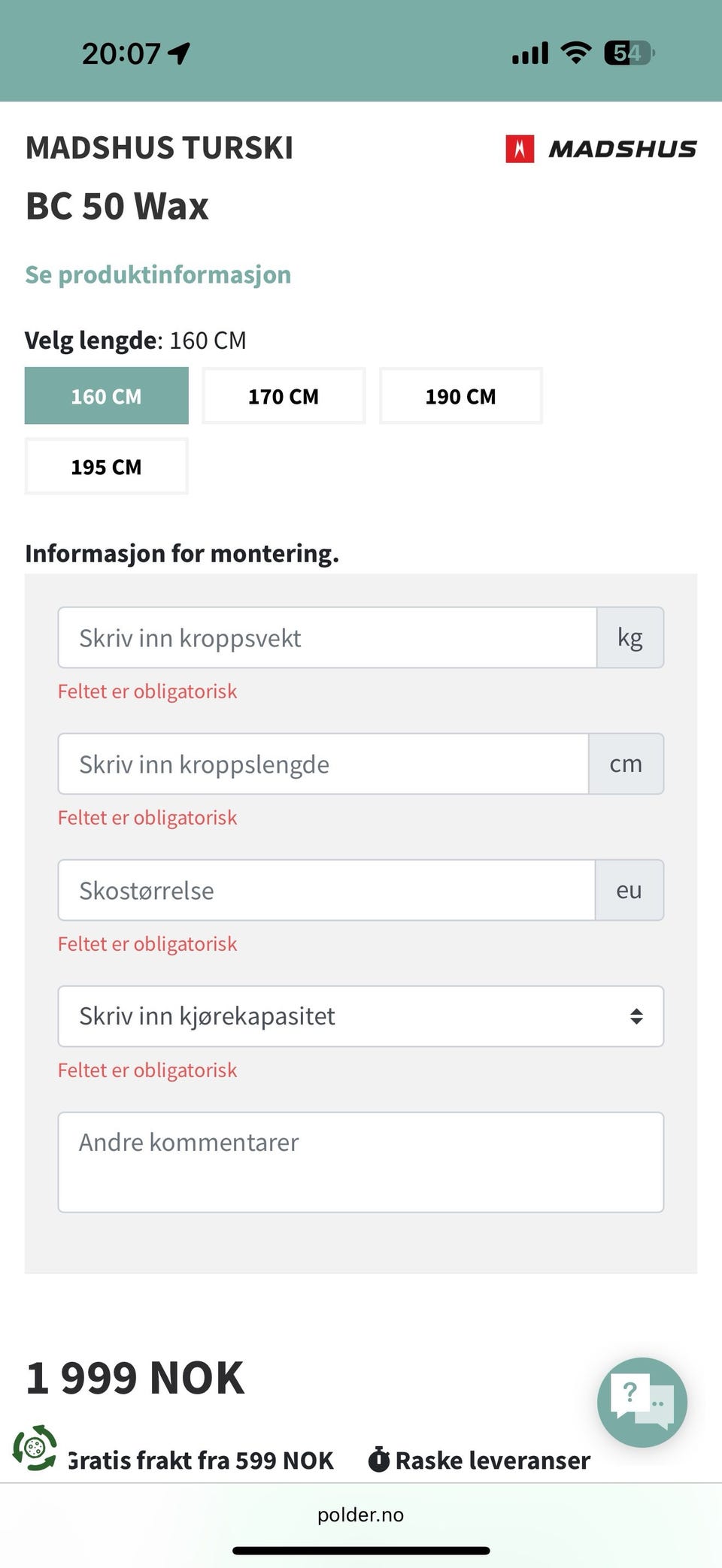Image resolution: width=722 pixels, height=1568 pixels.
Task: Open Se produktinformasjon link
Action: pyautogui.click(x=158, y=274)
